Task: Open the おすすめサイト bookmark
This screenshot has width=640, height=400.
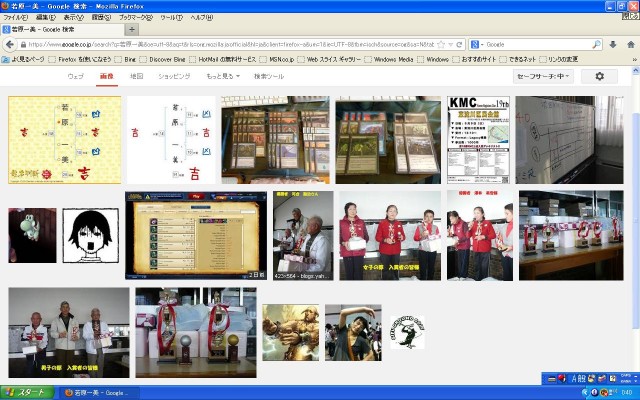Action: pos(474,60)
